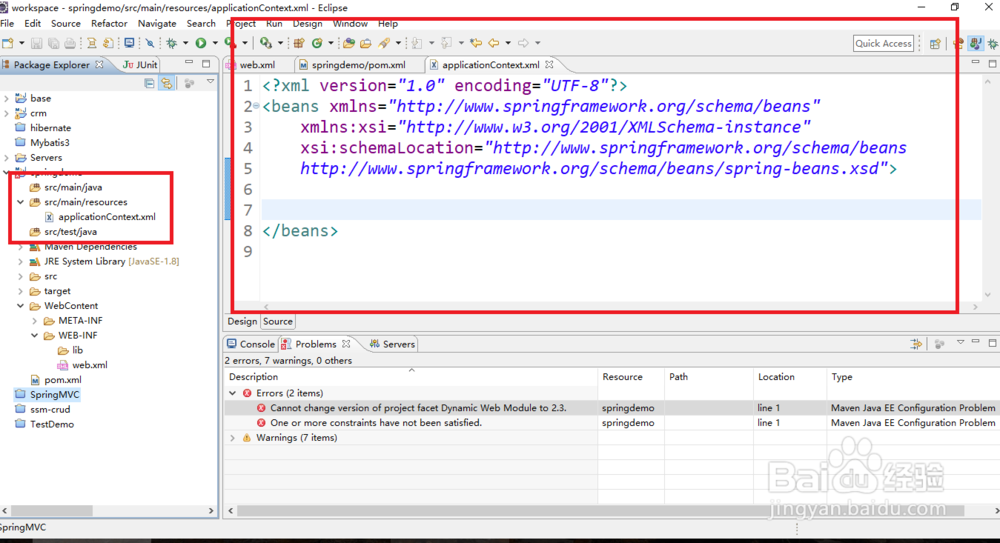Open the Refactor menu
Screen dimensions: 1000x543
click(109, 24)
